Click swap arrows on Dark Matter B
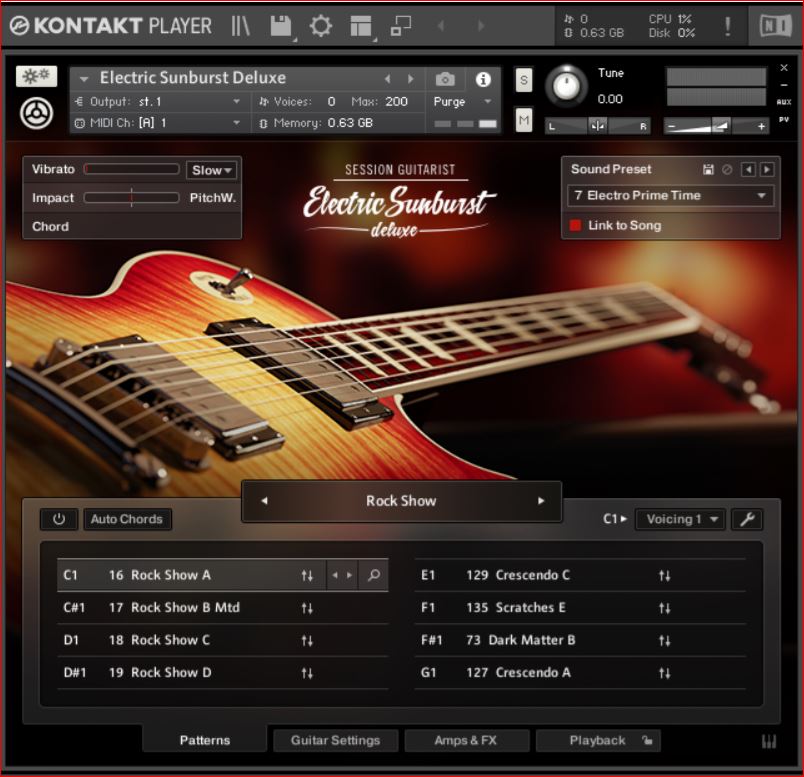This screenshot has height=777, width=804. (665, 640)
